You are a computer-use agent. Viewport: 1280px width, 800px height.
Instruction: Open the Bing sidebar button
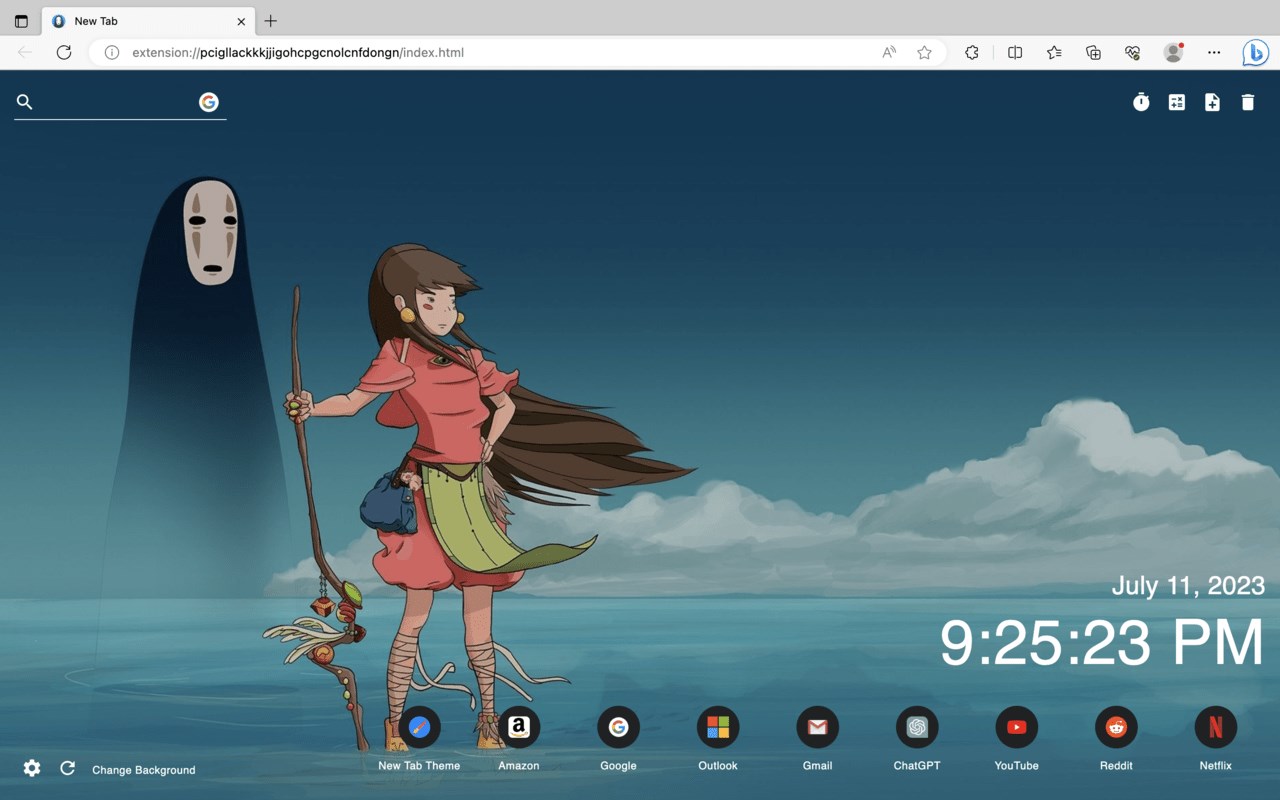tap(1255, 52)
